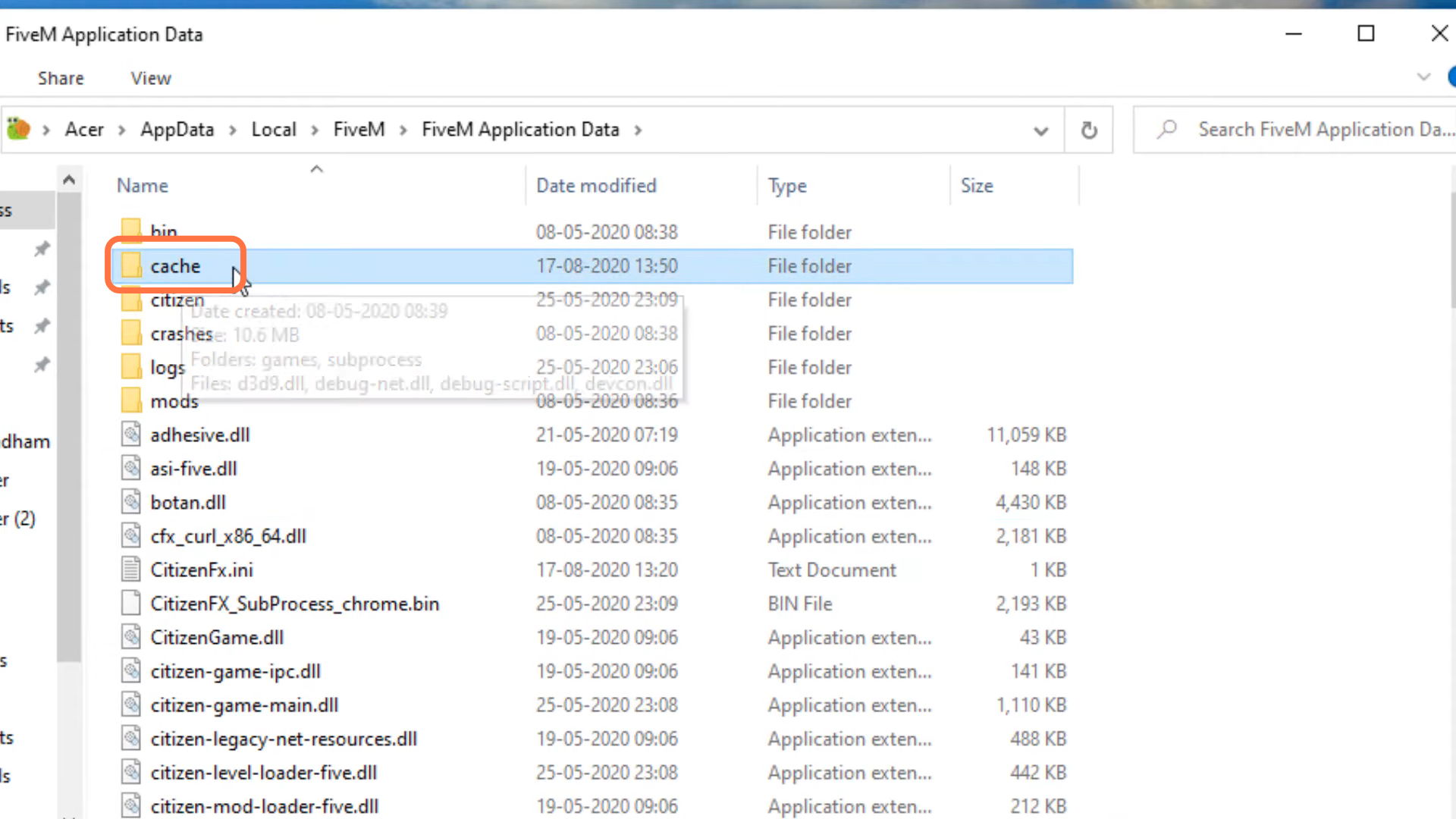Select the crashes folder name
The width and height of the screenshot is (1456, 819).
coord(181,334)
